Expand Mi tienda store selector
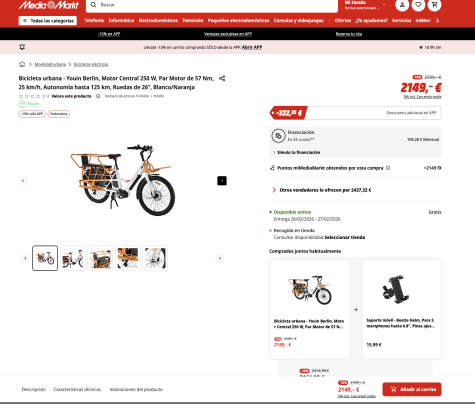475x404 pixels. coord(365,5)
